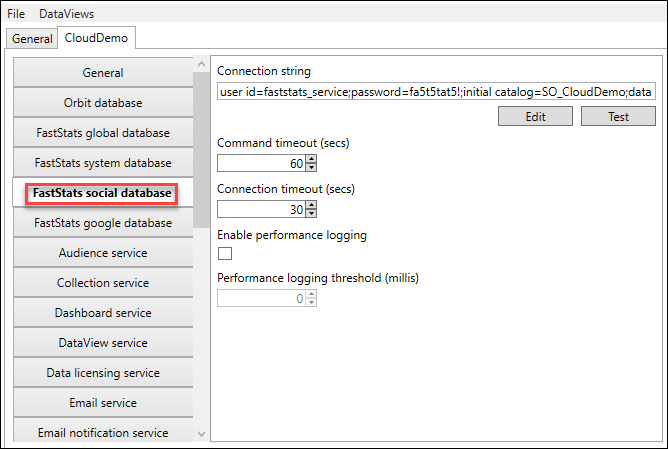Increase Connection timeout with up arrow
Screen dimensions: 668x449
311,205
